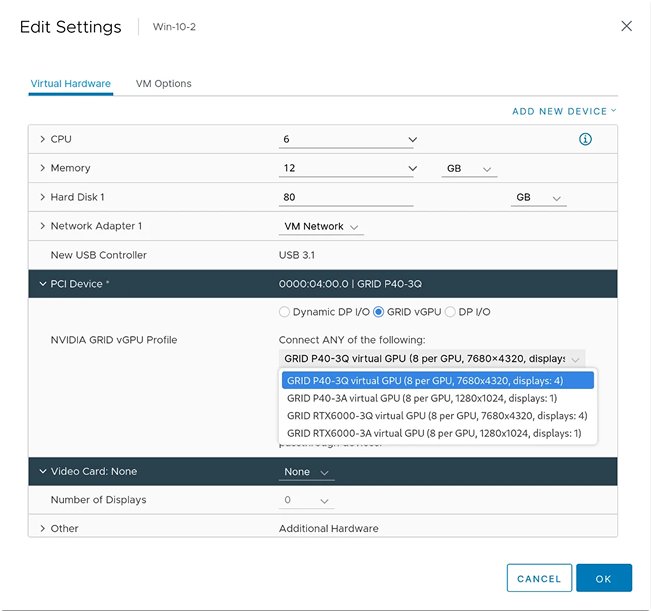This screenshot has height=611, width=651.
Task: Switch to the VM Options tab
Action: click(164, 83)
